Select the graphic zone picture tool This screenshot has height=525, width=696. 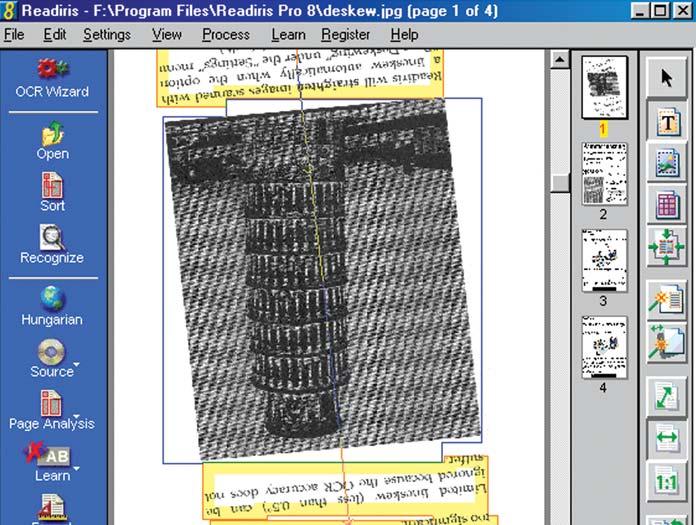667,162
